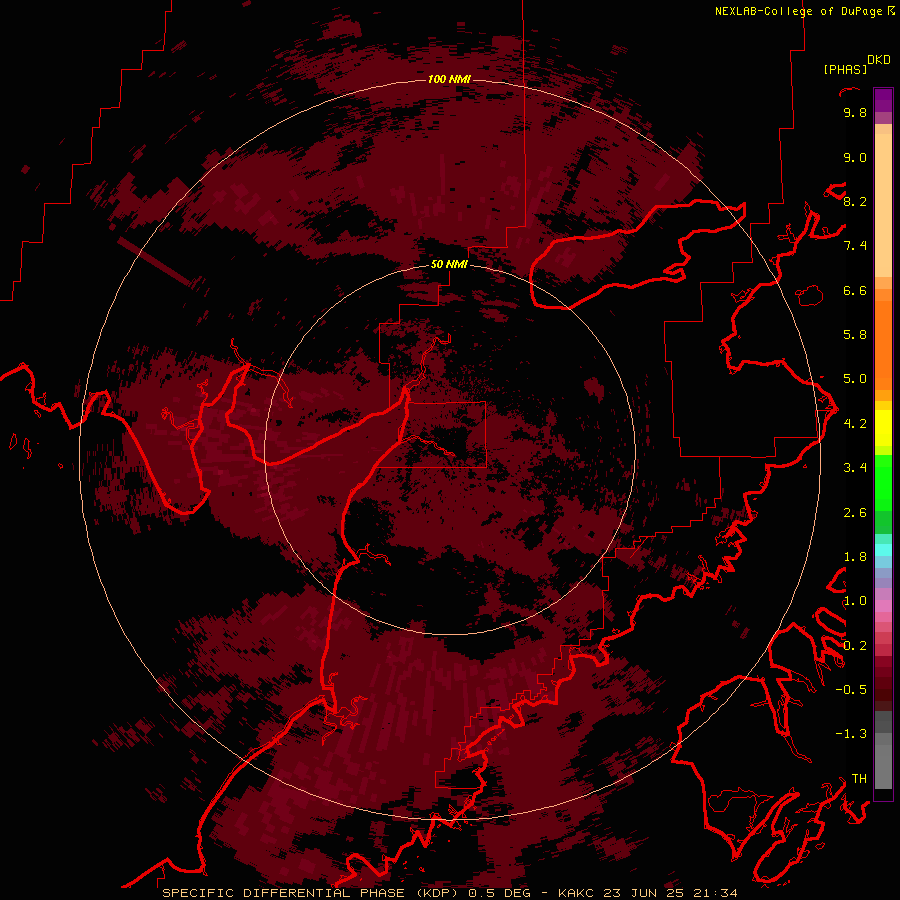Click the -1.3 legend value
The height and width of the screenshot is (900, 900).
coord(851,734)
